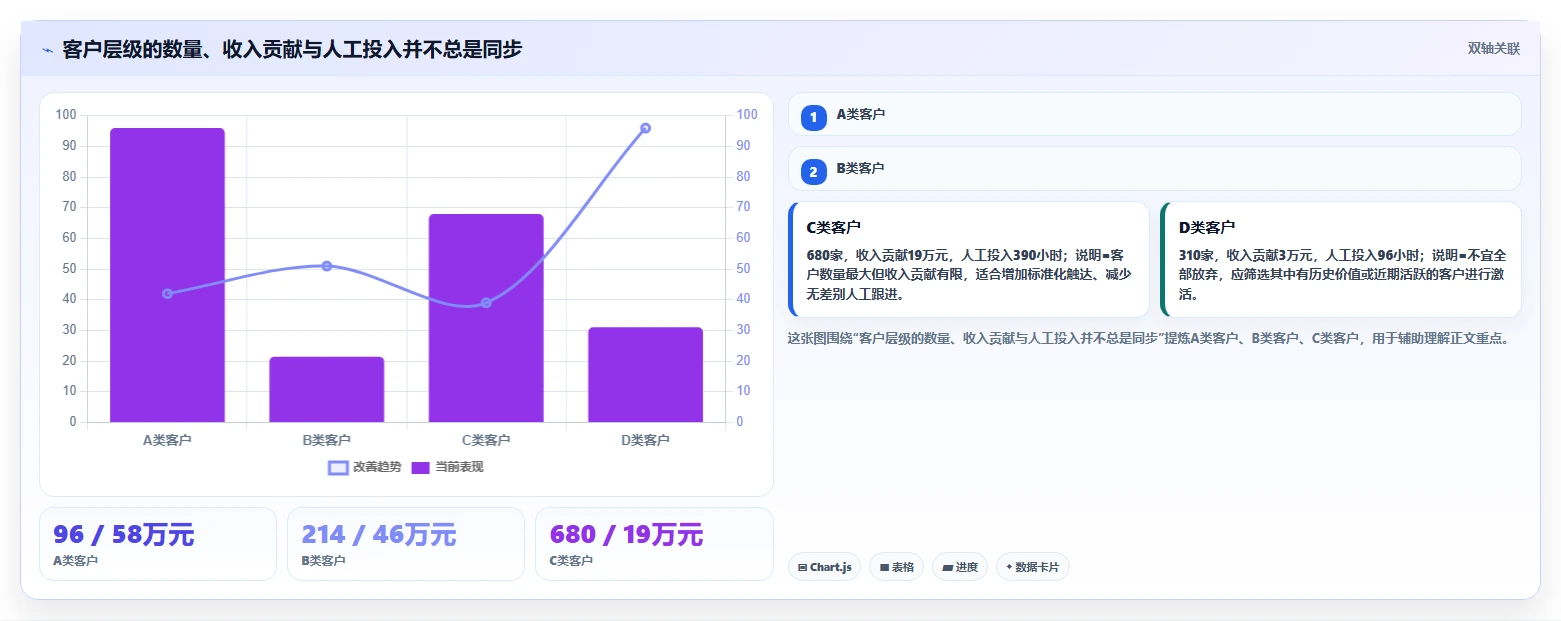Click the D类客户 x-axis label

(646, 440)
